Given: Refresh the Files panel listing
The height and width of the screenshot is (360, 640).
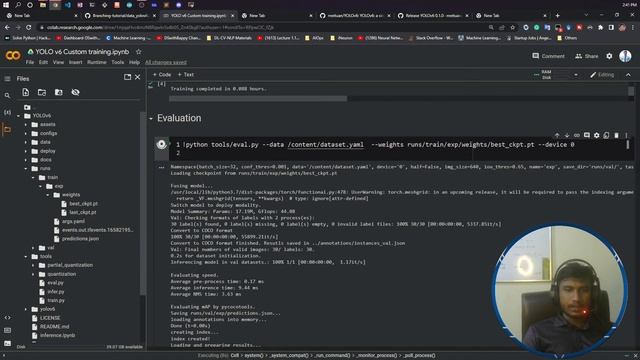Looking at the screenshot, I should click(x=42, y=92).
